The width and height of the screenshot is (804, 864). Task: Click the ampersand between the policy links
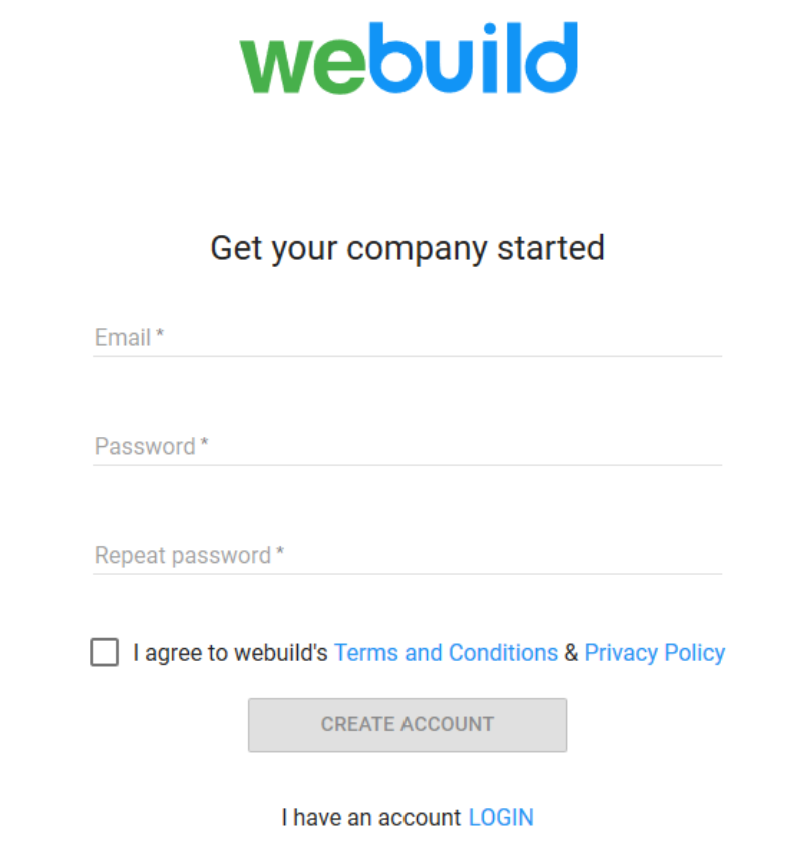pyautogui.click(x=571, y=653)
